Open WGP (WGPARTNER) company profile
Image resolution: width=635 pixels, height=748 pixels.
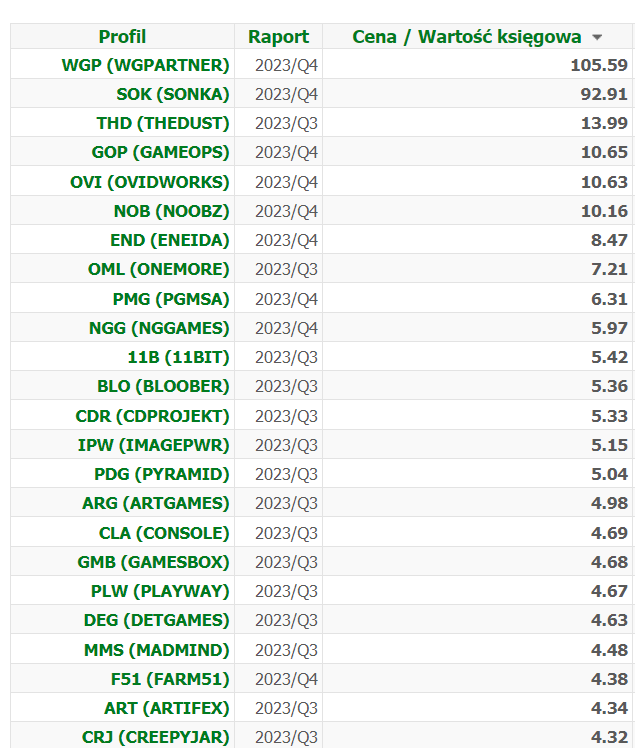pos(145,65)
